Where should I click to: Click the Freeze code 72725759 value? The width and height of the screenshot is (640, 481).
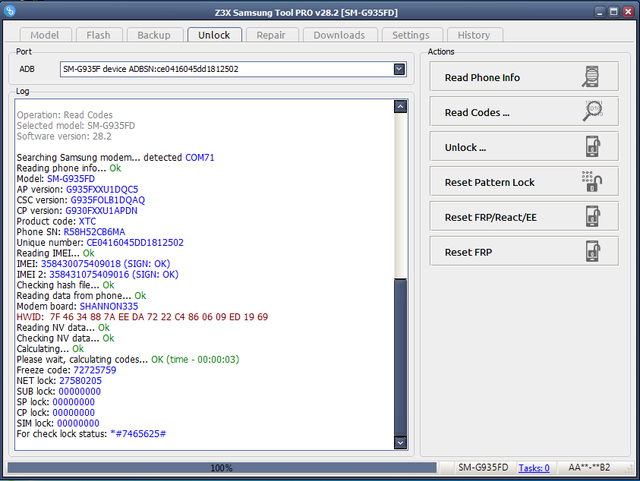(95, 370)
